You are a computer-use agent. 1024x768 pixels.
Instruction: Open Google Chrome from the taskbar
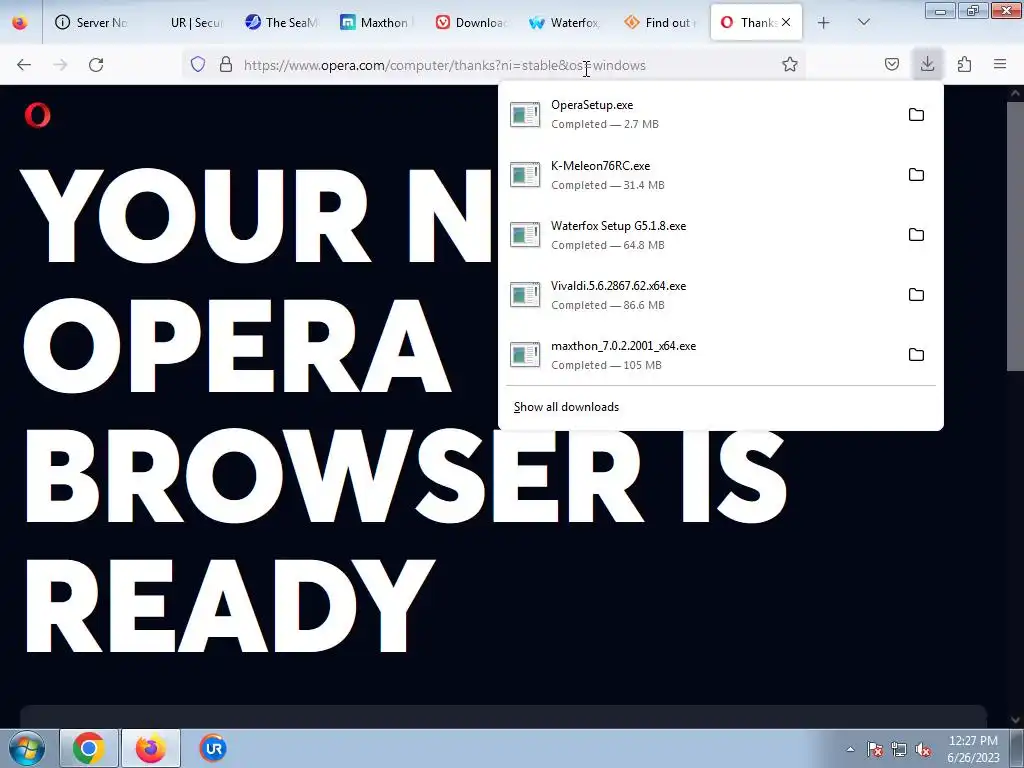(x=89, y=748)
